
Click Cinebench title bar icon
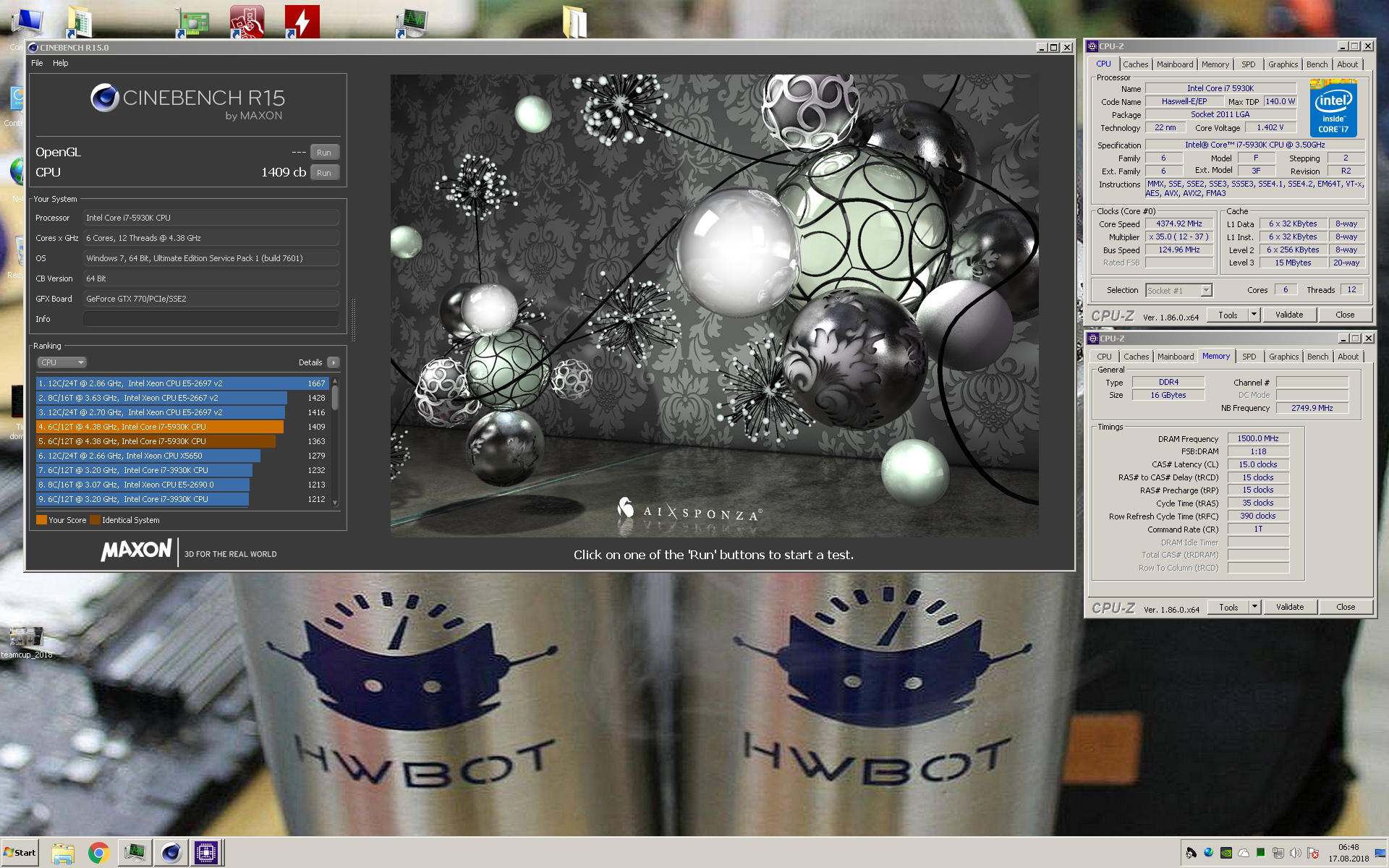click(x=33, y=48)
